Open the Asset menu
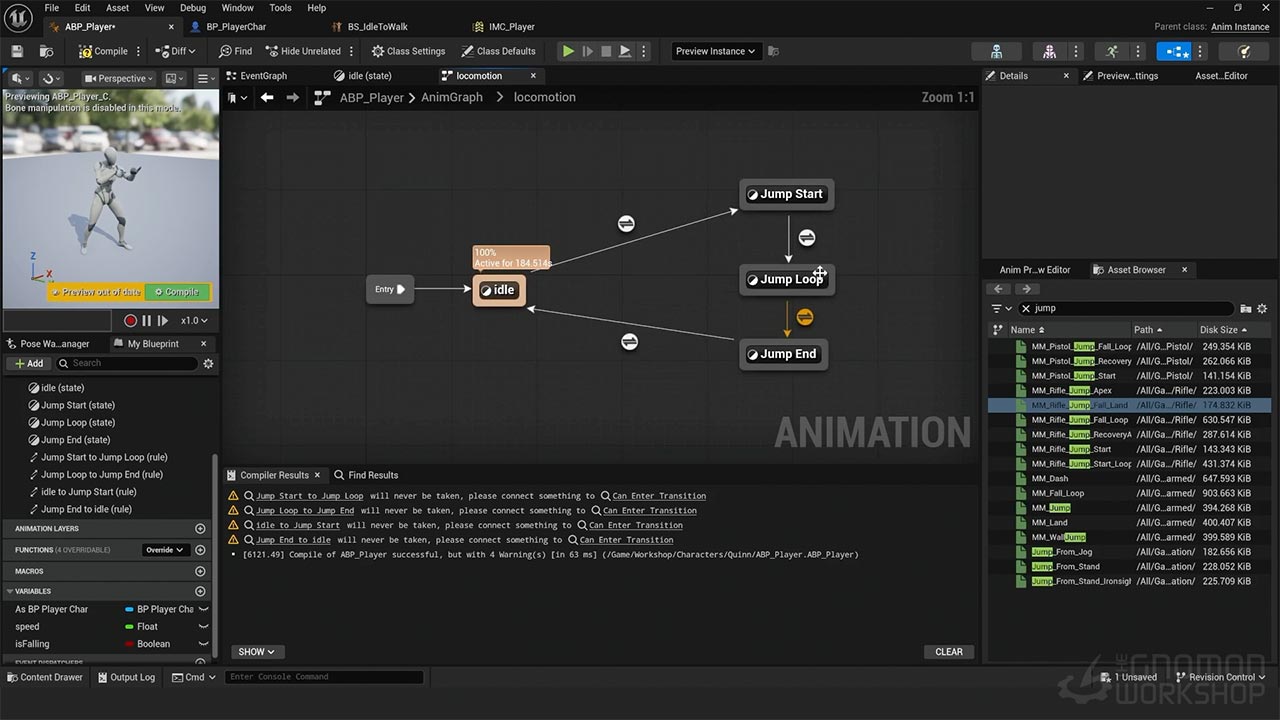1280x720 pixels. (117, 8)
